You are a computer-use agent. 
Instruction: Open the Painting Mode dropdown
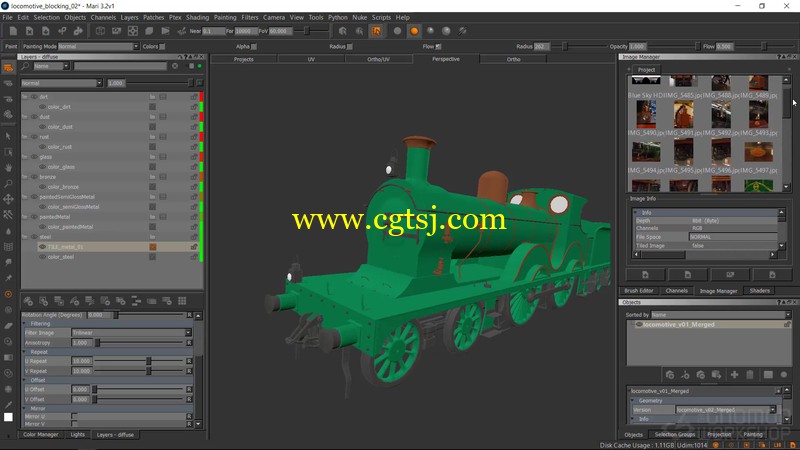(98, 46)
